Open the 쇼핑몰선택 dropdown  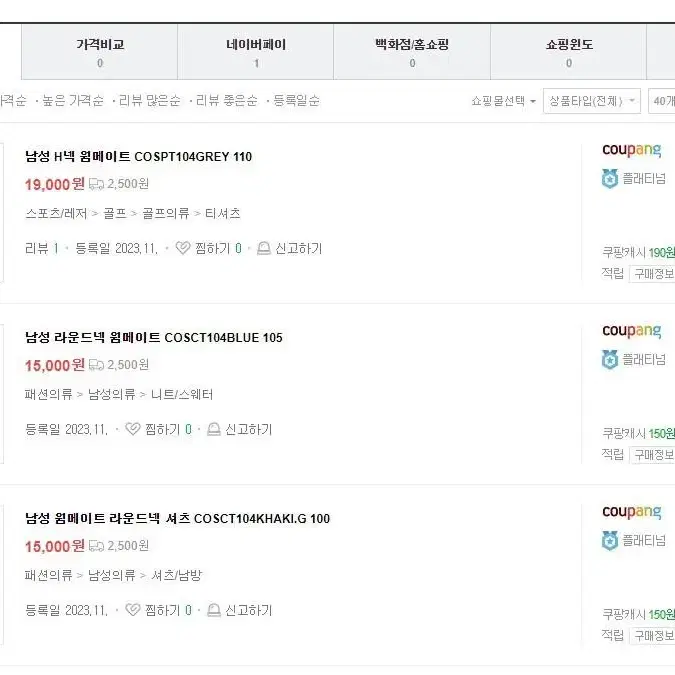pos(503,101)
